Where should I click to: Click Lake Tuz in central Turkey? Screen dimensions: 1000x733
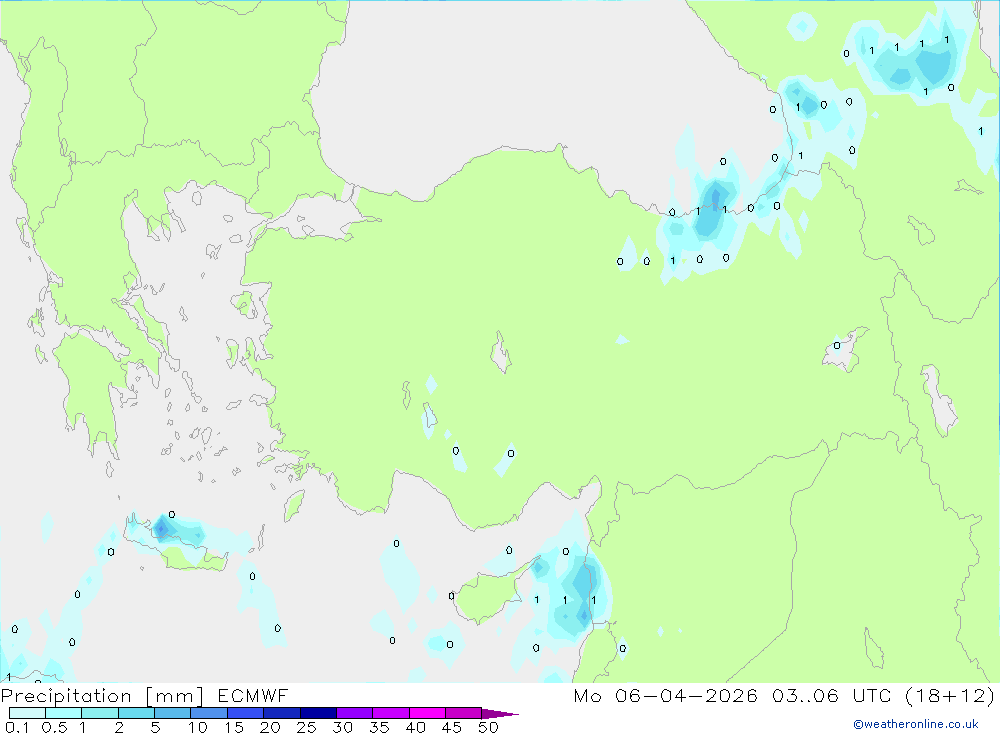[501, 352]
